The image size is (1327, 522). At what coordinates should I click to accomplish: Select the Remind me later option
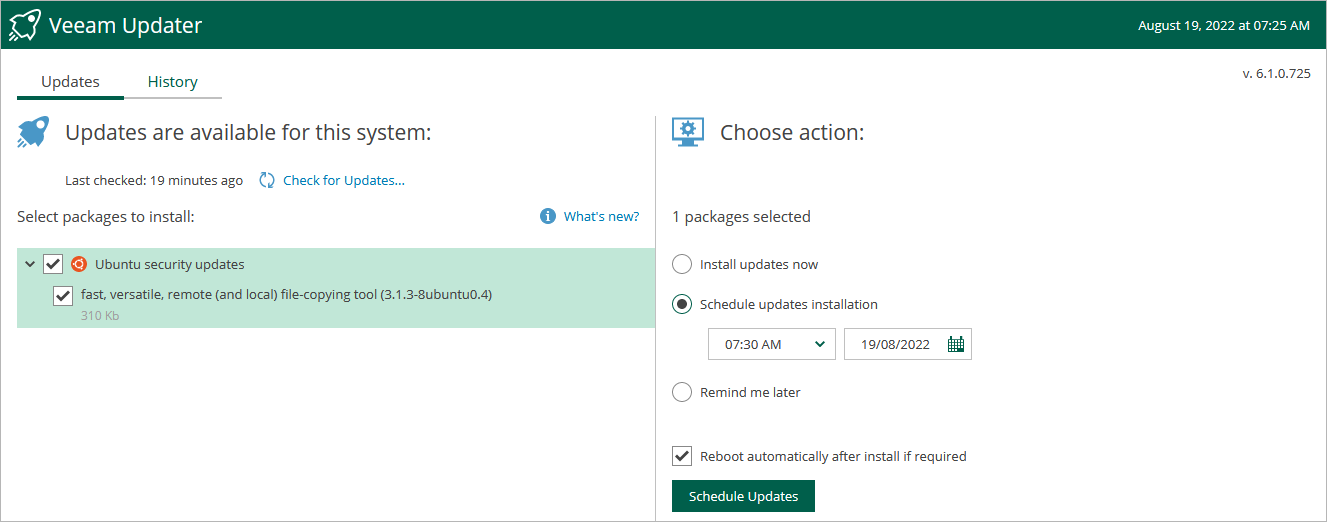coord(682,392)
